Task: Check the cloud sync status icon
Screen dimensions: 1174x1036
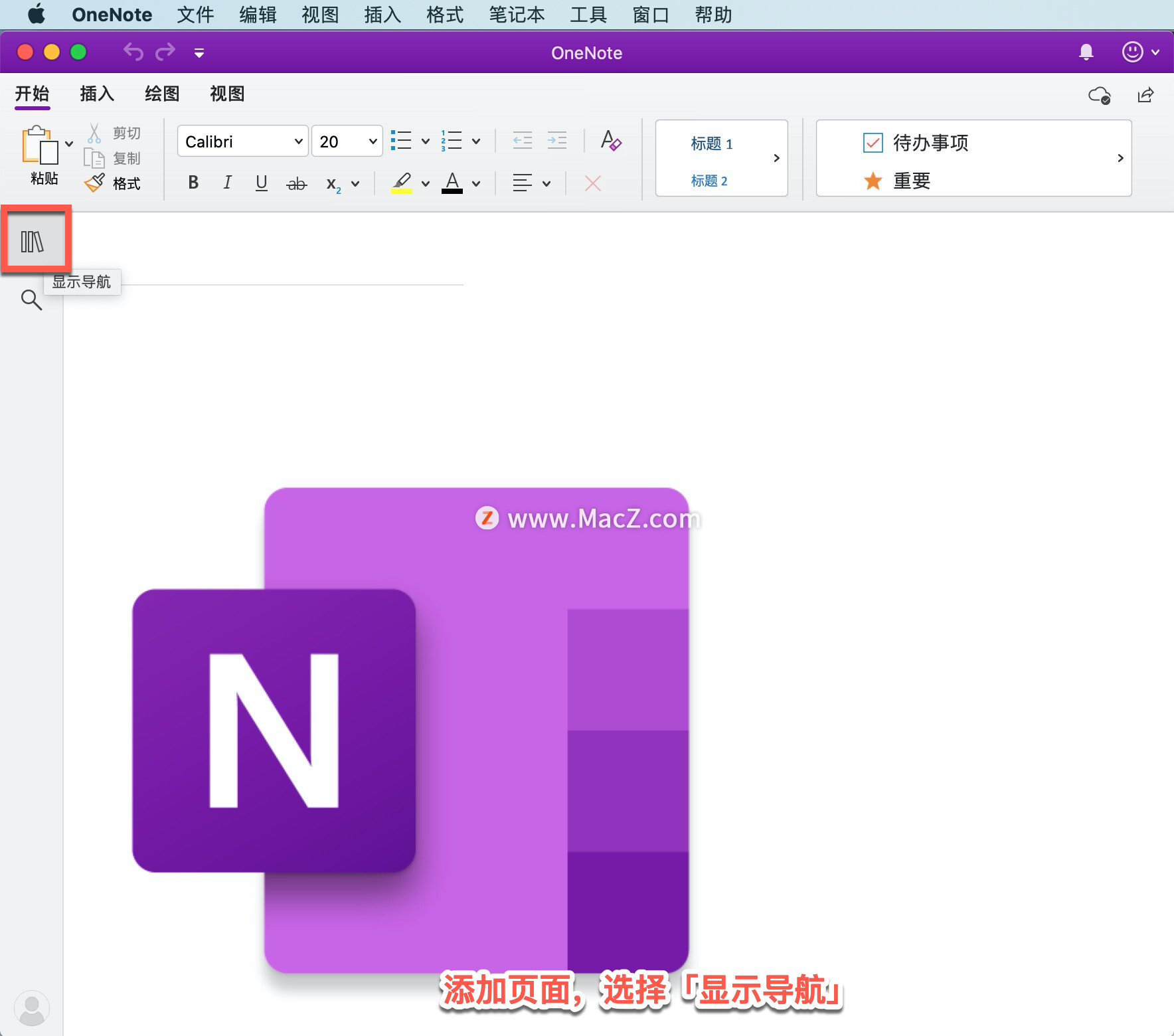Action: 1100,96
